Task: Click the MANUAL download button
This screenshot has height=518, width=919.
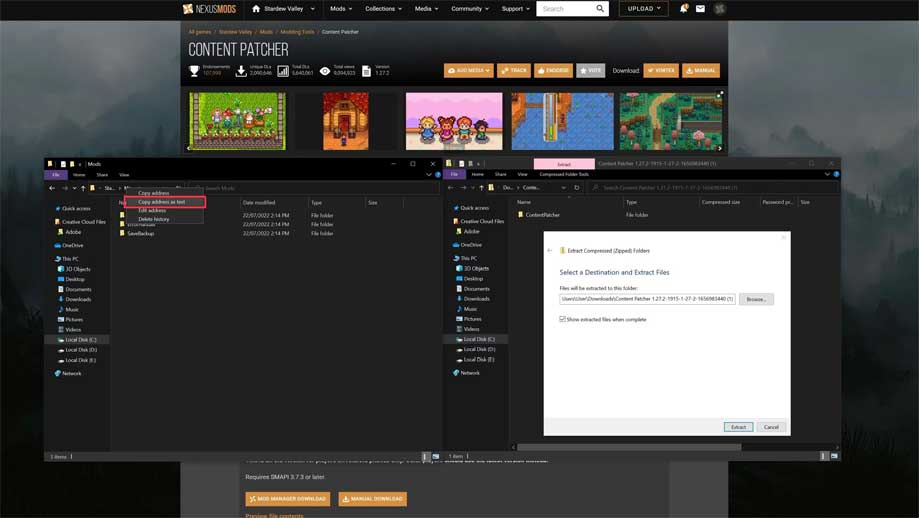Action: tap(701, 70)
